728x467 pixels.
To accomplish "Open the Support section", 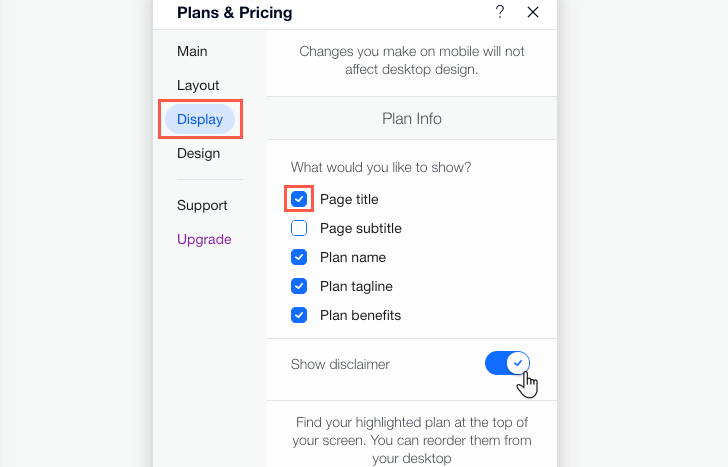I will pos(202,205).
